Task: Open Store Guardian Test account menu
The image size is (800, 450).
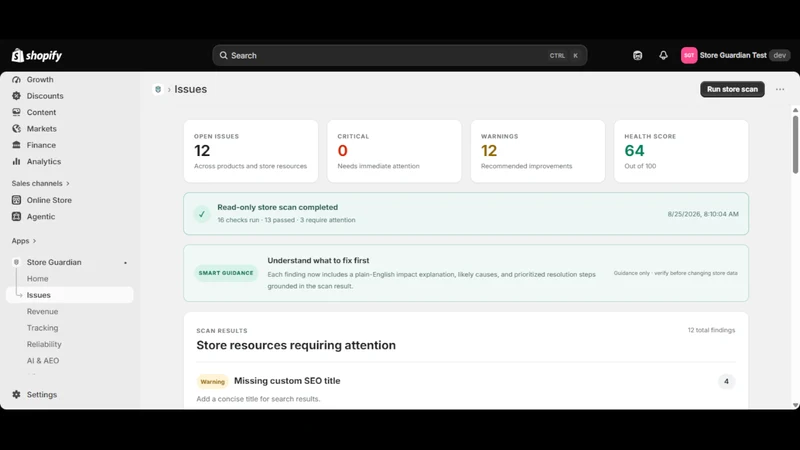Action: (x=736, y=55)
